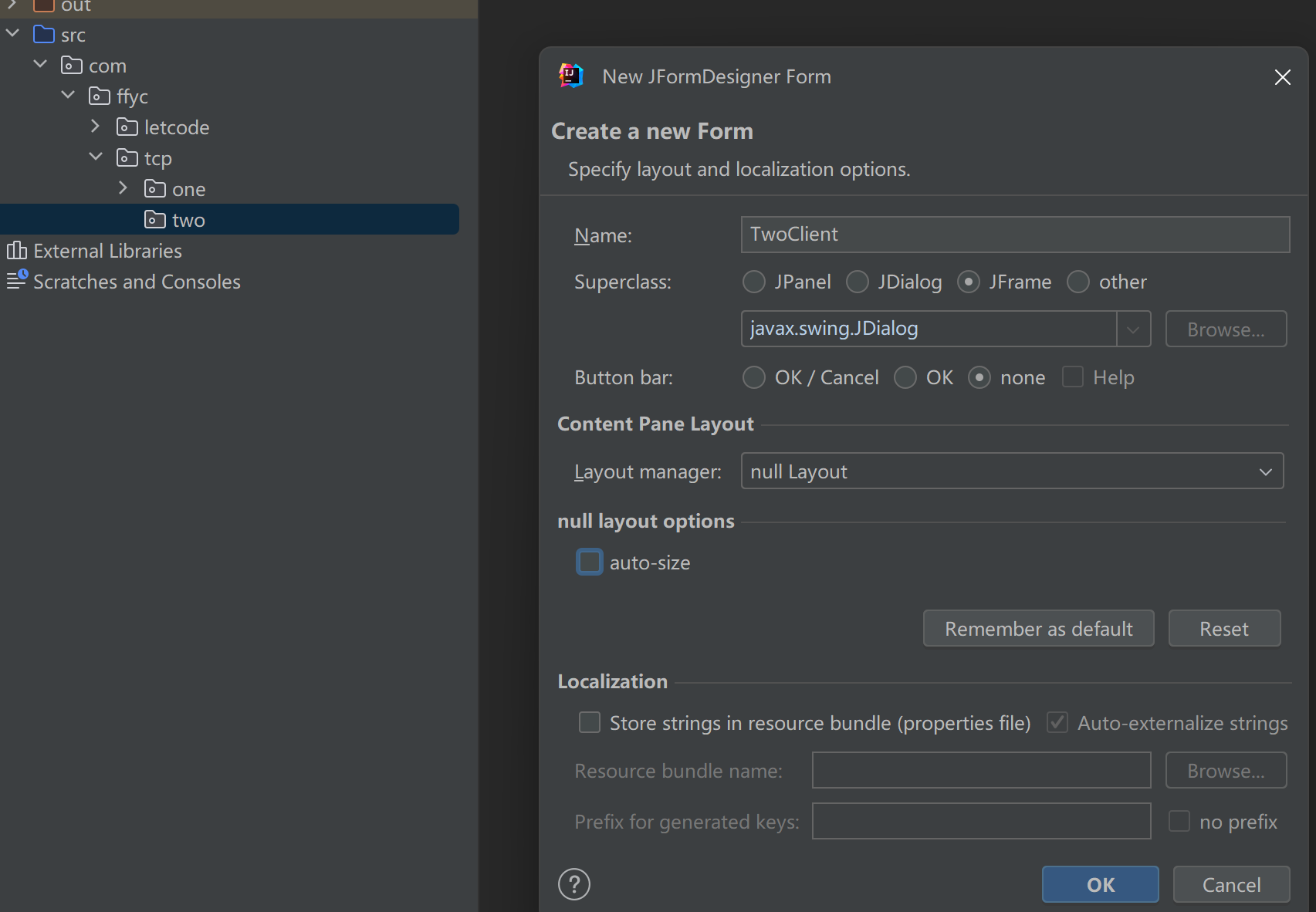This screenshot has width=1316, height=912.
Task: Open the Layout manager null Layout dropdown
Action: pos(1012,471)
